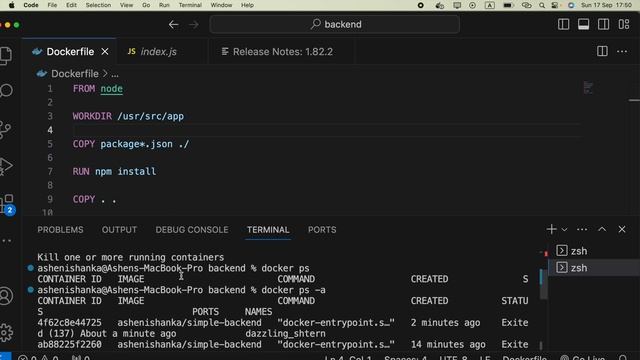The width and height of the screenshot is (640, 360).
Task: Open Customize Layout icon
Action: (623, 24)
